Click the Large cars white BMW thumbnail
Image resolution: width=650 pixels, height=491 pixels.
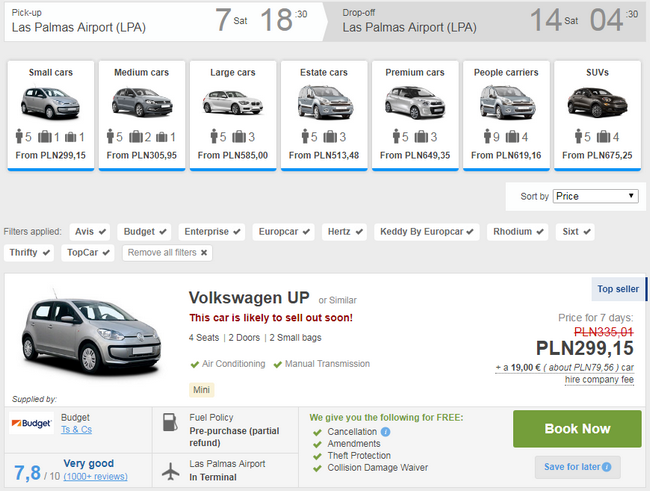(233, 102)
